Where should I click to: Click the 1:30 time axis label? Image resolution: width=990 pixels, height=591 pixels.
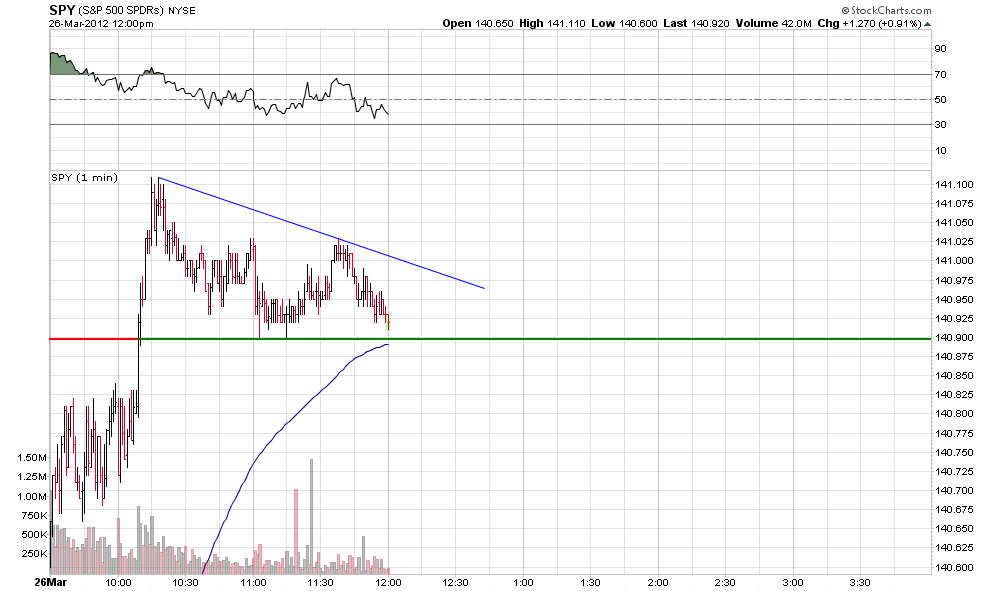[x=591, y=582]
